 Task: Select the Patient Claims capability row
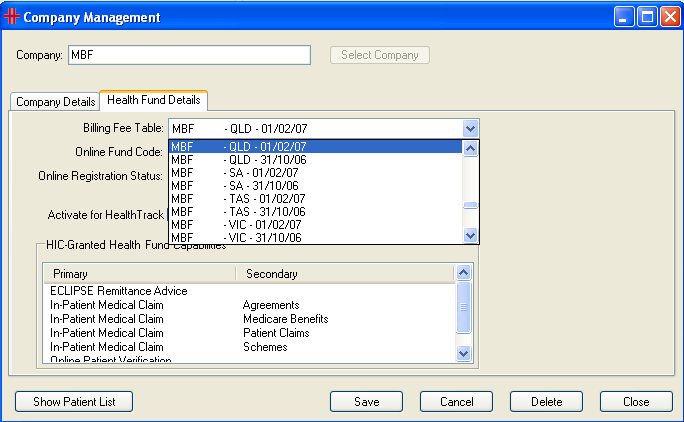tap(250, 333)
